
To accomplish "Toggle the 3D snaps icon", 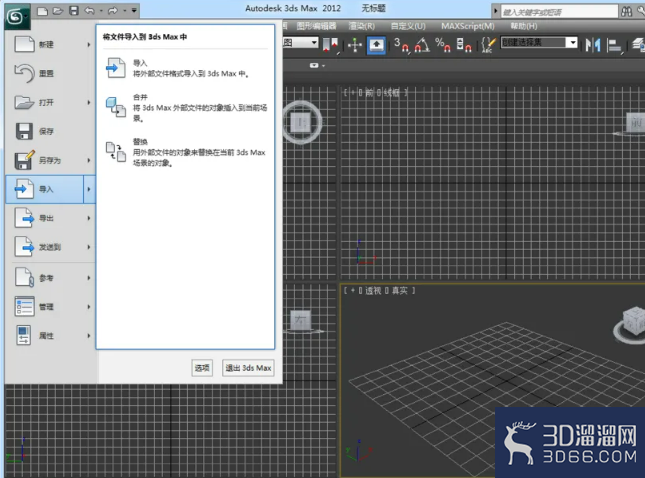I will [x=401, y=45].
